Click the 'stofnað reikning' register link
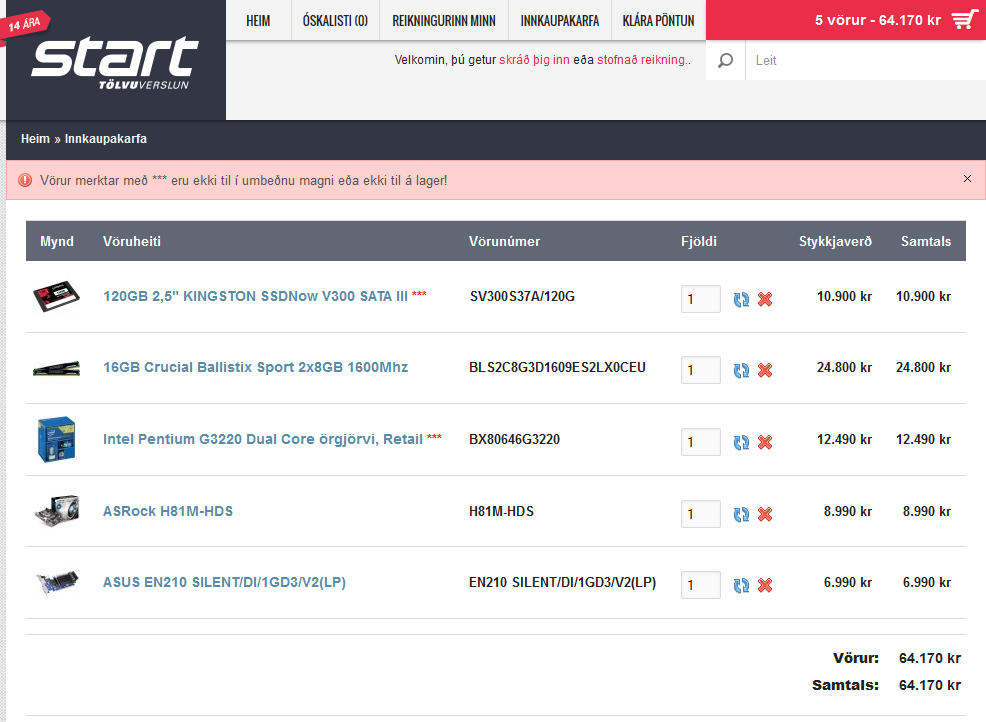986x722 pixels. tap(641, 60)
